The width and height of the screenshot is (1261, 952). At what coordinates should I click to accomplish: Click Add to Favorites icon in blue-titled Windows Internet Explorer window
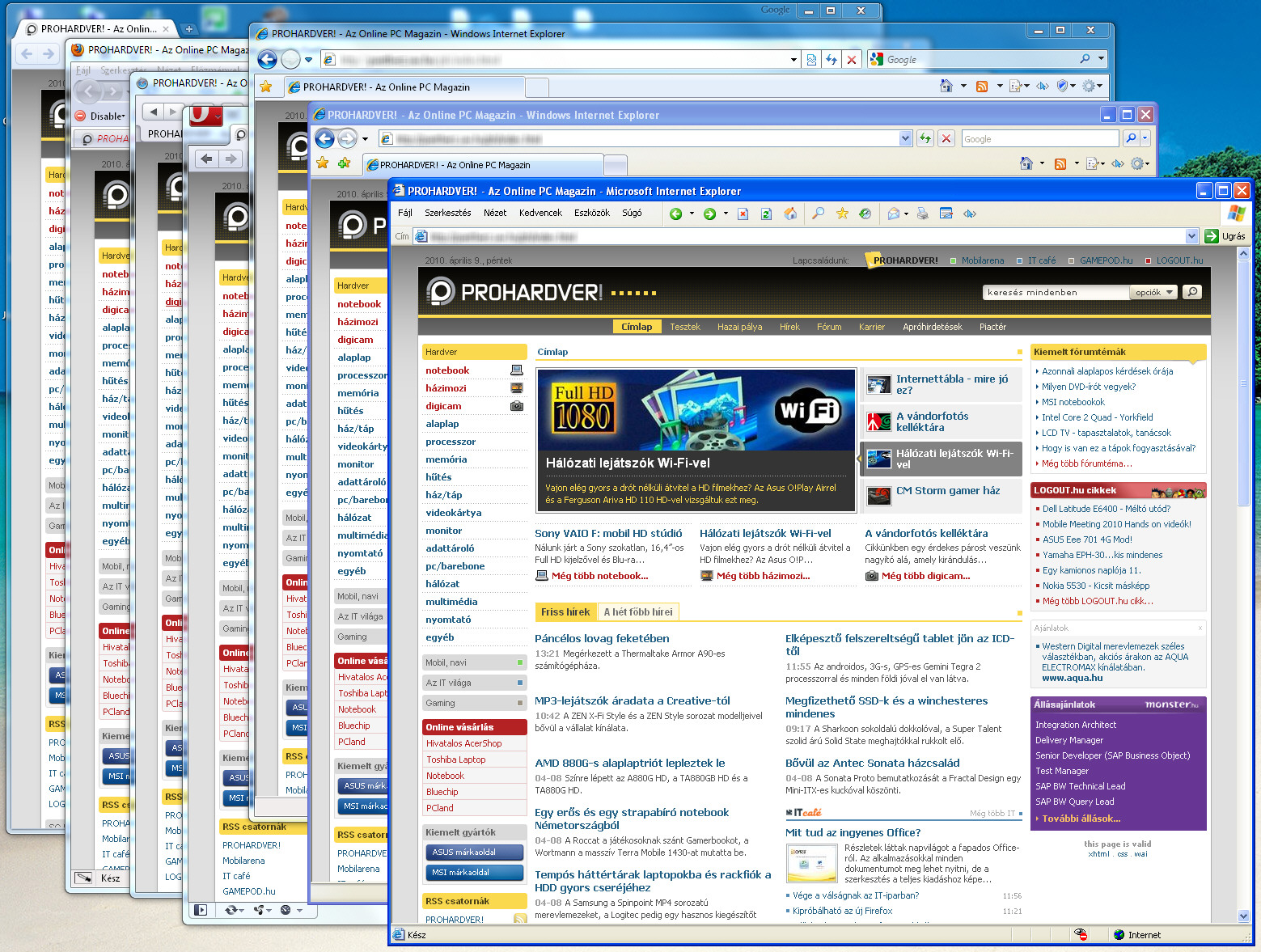point(344,163)
